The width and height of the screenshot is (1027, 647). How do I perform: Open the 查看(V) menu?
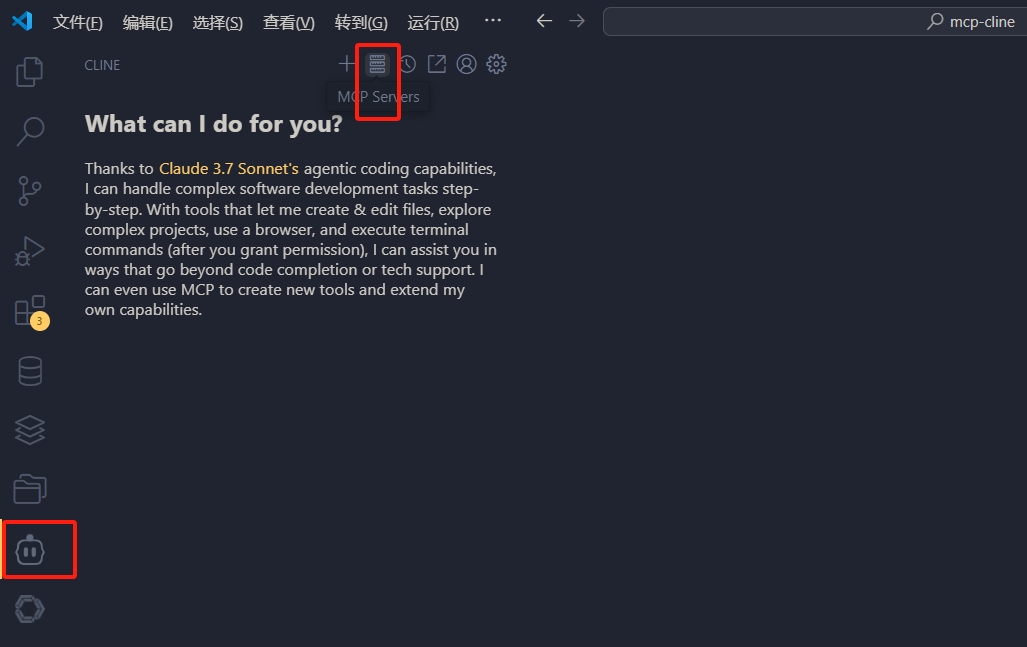288,22
